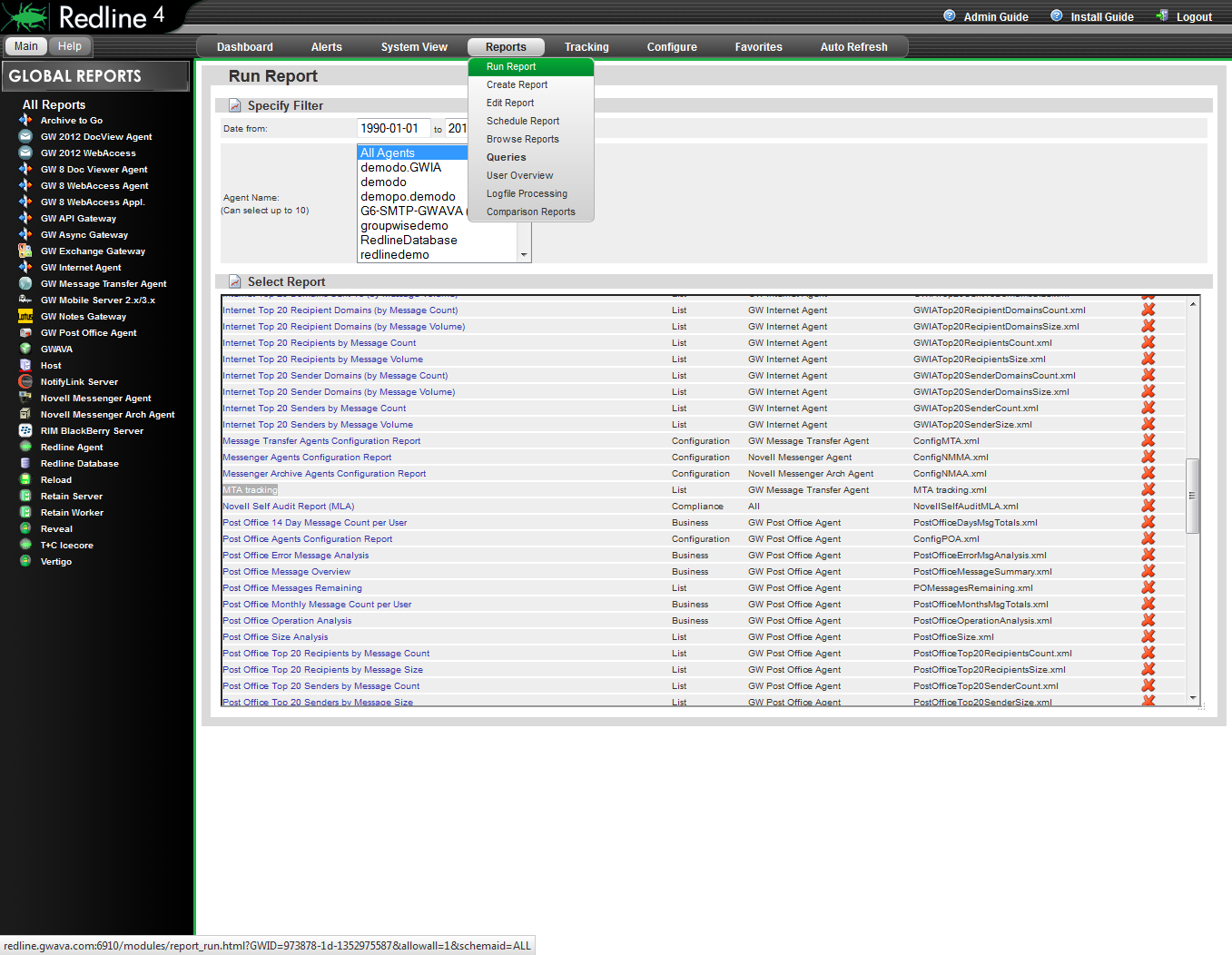Image resolution: width=1232 pixels, height=955 pixels.
Task: Click the GW 2012 DocView Agent icon
Action: click(x=25, y=136)
